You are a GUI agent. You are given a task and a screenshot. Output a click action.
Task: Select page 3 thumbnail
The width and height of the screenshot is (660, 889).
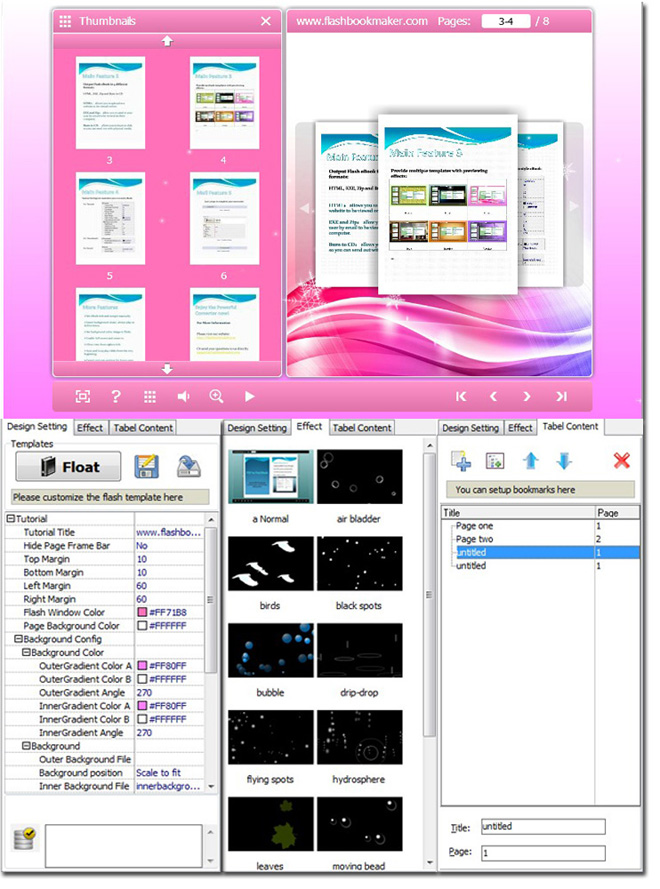pyautogui.click(x=111, y=103)
